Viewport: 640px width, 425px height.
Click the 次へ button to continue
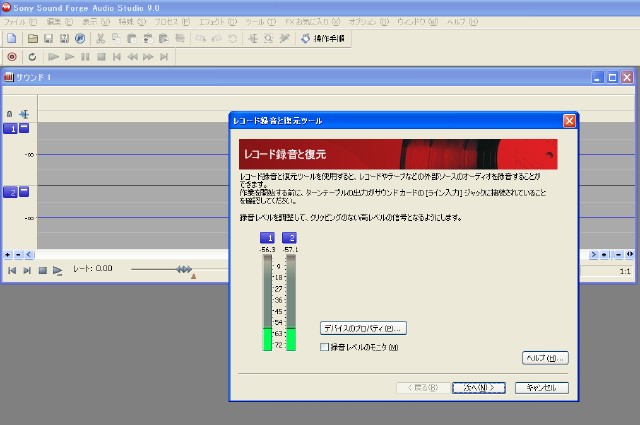coord(478,387)
